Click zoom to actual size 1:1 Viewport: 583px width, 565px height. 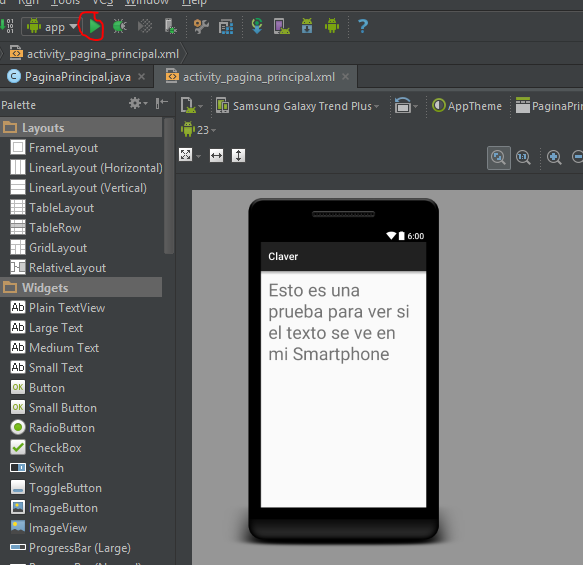tap(523, 158)
